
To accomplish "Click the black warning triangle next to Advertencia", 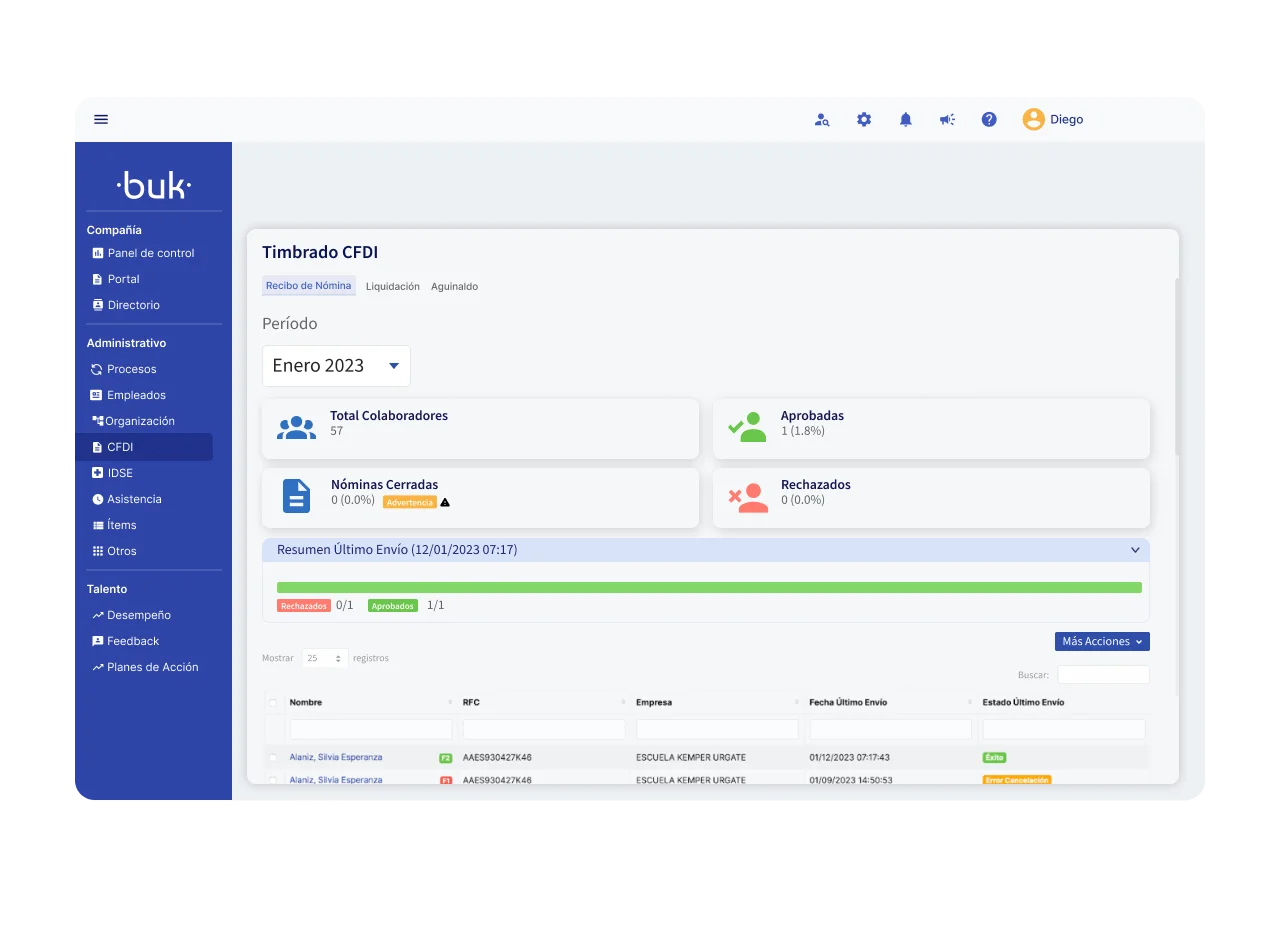I will 445,502.
